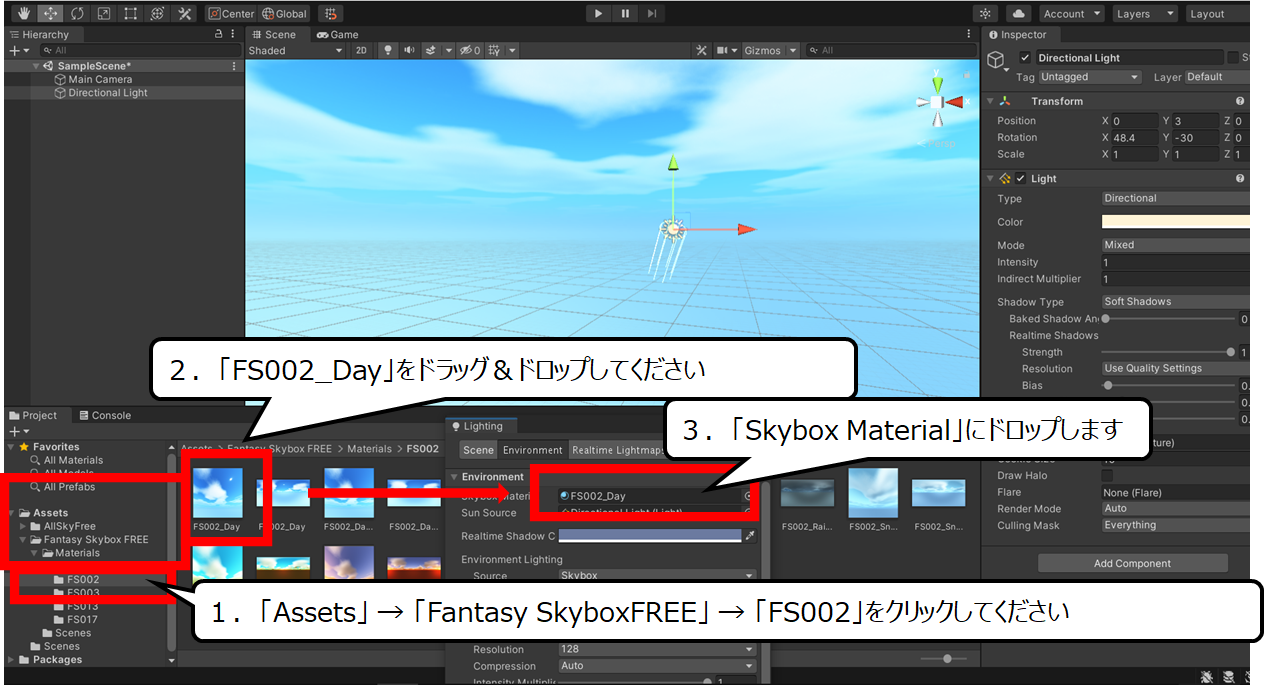The image size is (1264, 685).
Task: Open the light Mode dropdown showing Mixed
Action: (1176, 245)
